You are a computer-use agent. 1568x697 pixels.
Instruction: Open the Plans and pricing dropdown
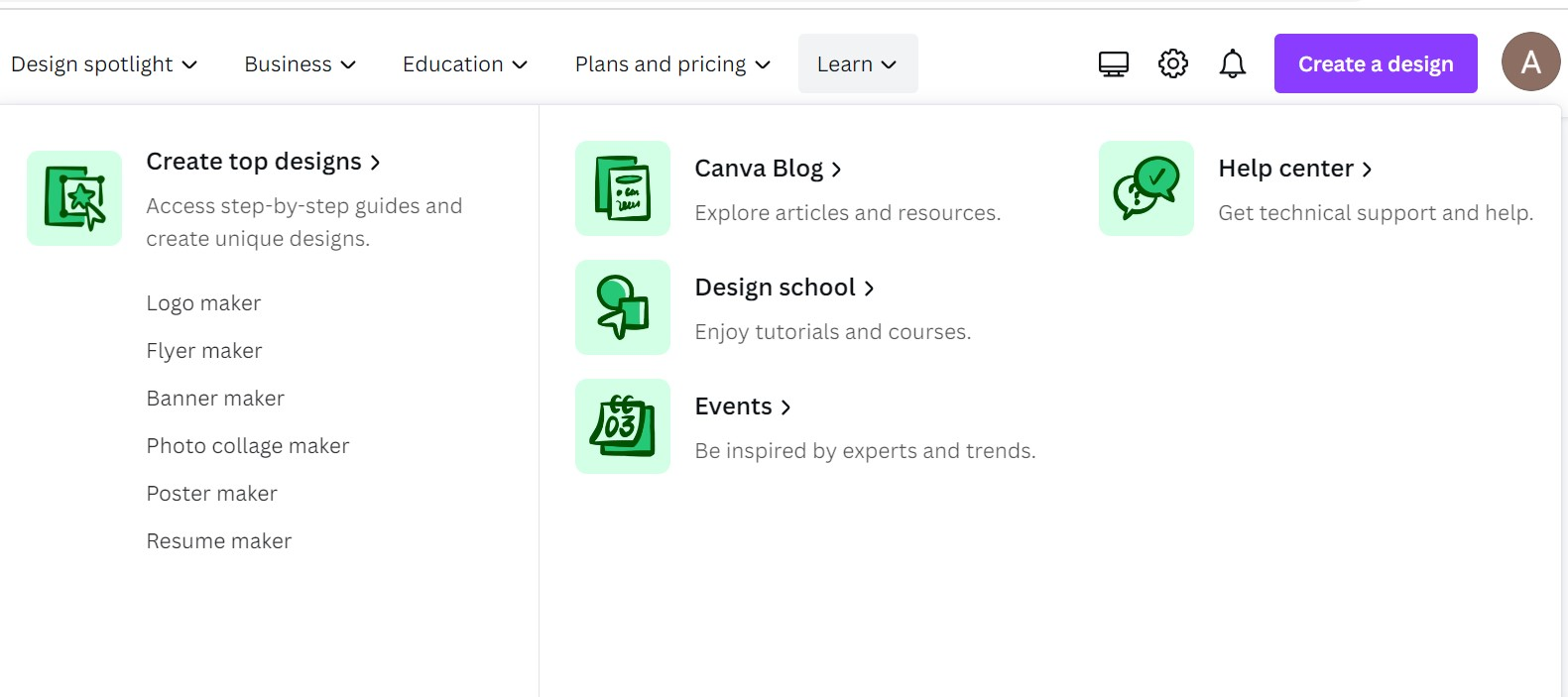click(672, 64)
